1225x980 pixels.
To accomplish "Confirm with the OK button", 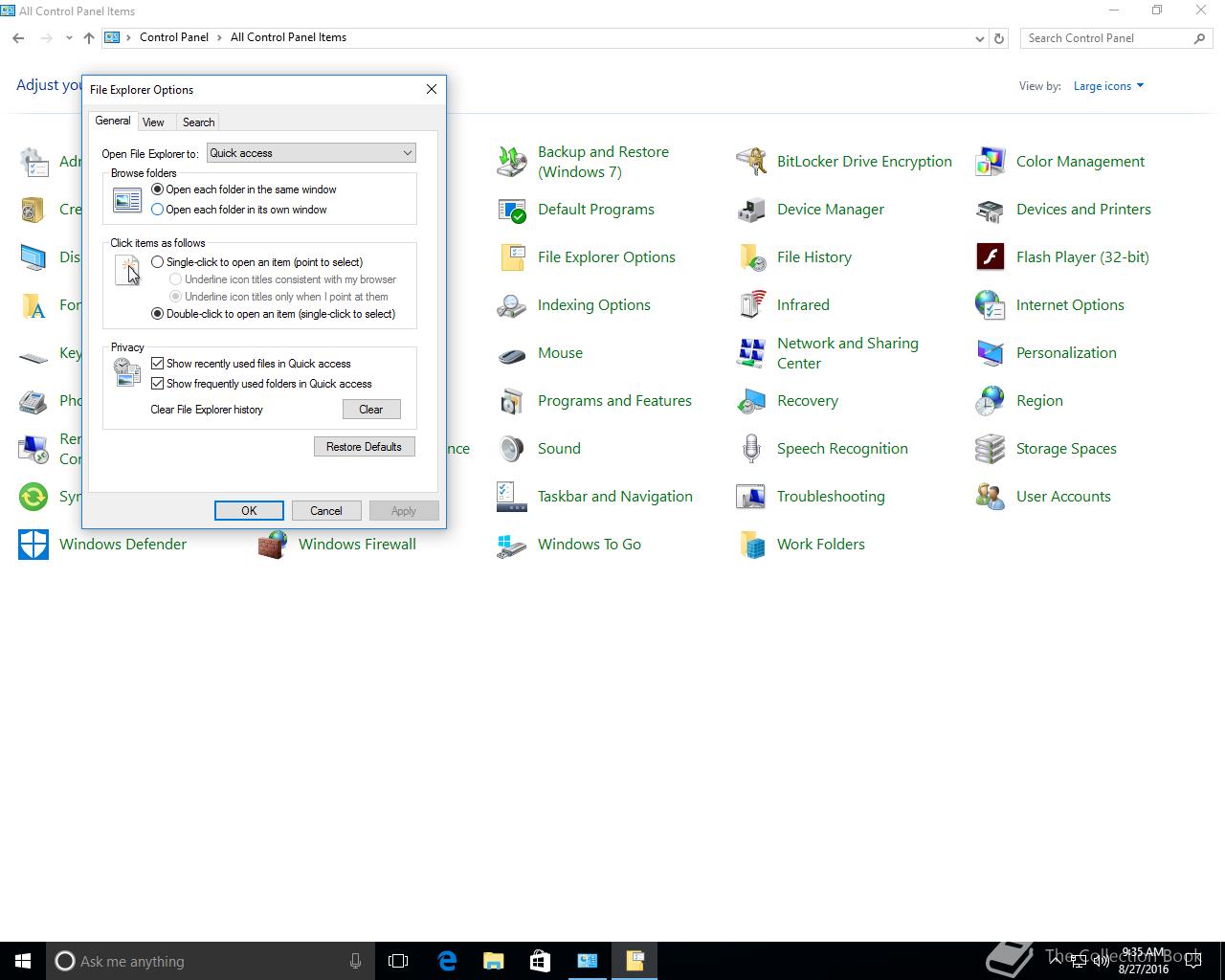I will (249, 511).
